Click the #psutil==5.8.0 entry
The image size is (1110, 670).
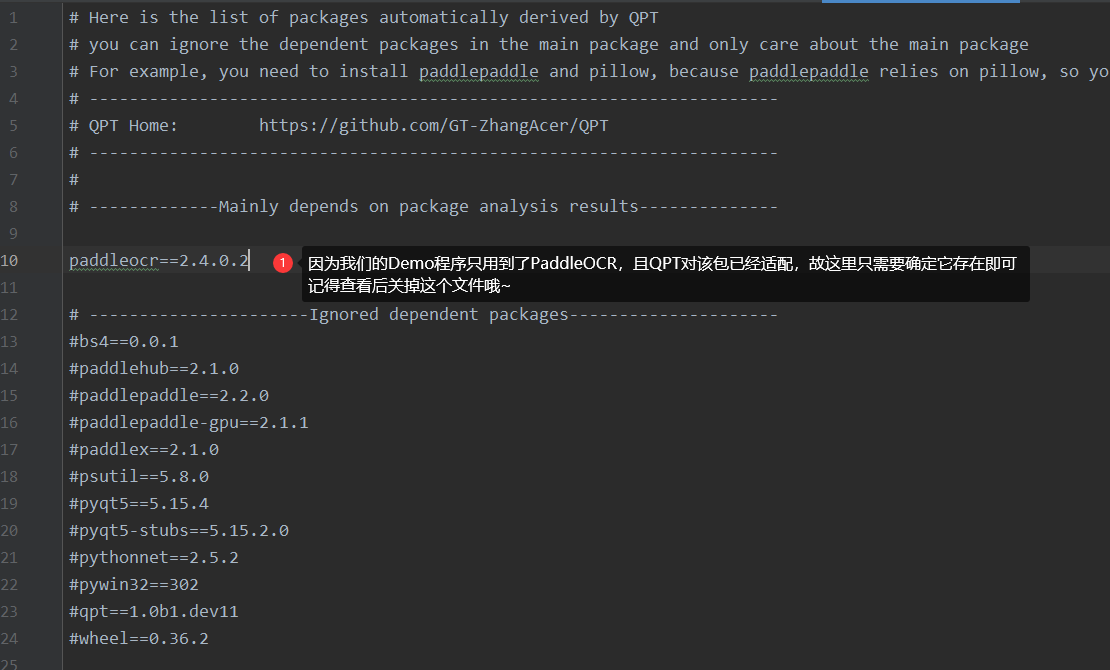tap(138, 476)
